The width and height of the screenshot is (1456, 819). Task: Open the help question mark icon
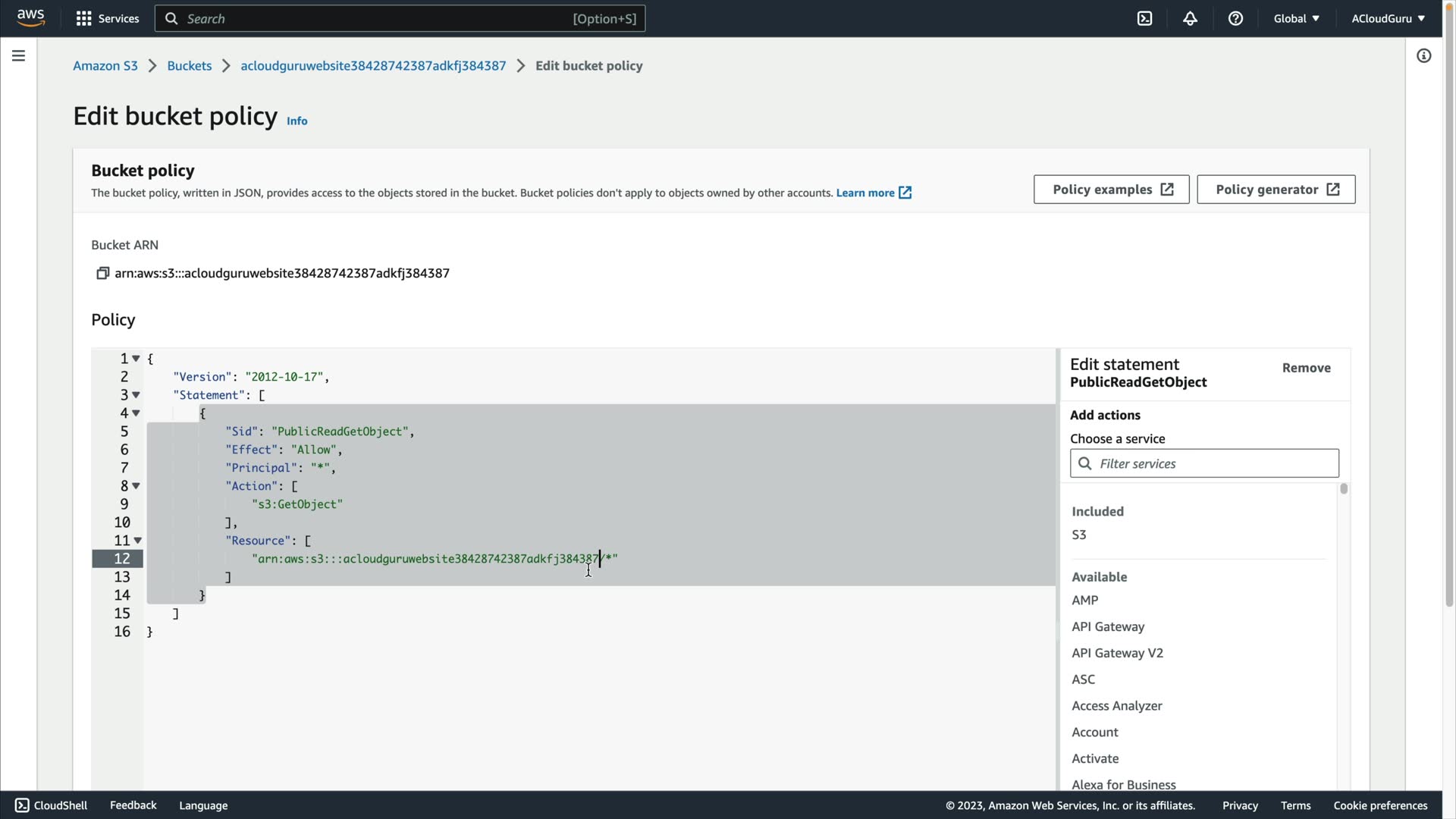(1235, 18)
